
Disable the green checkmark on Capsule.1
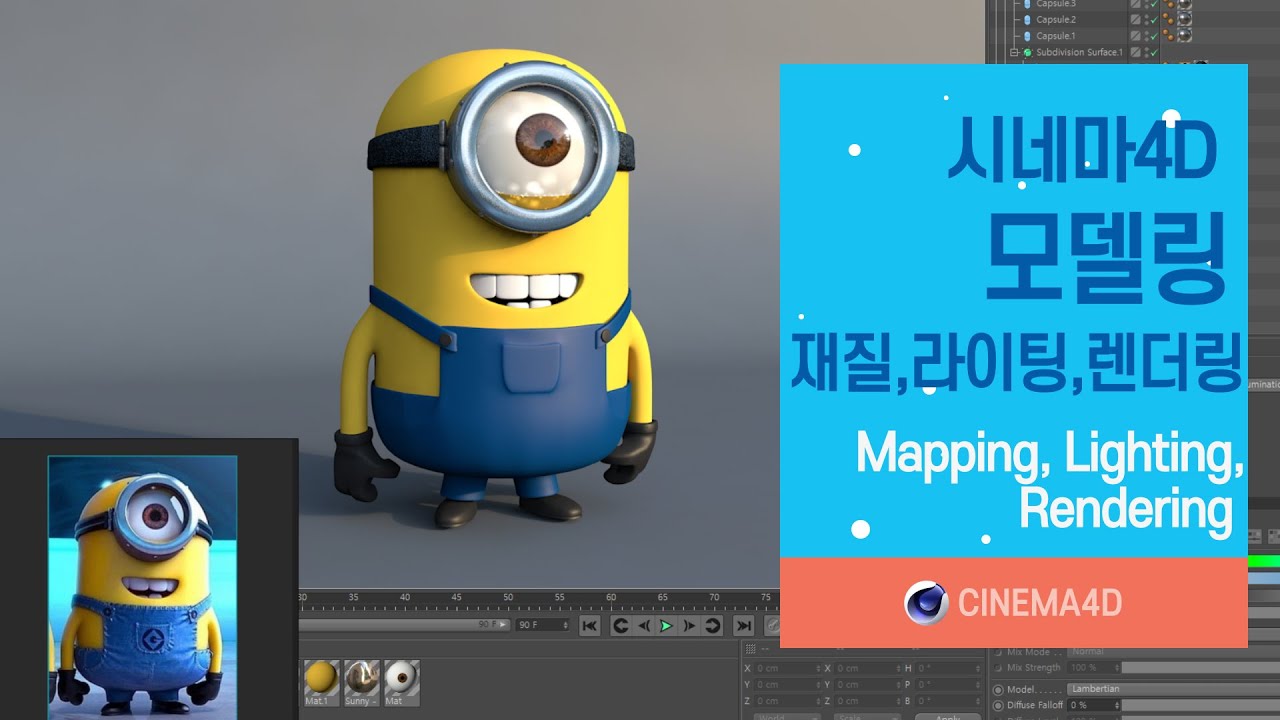pos(1153,36)
